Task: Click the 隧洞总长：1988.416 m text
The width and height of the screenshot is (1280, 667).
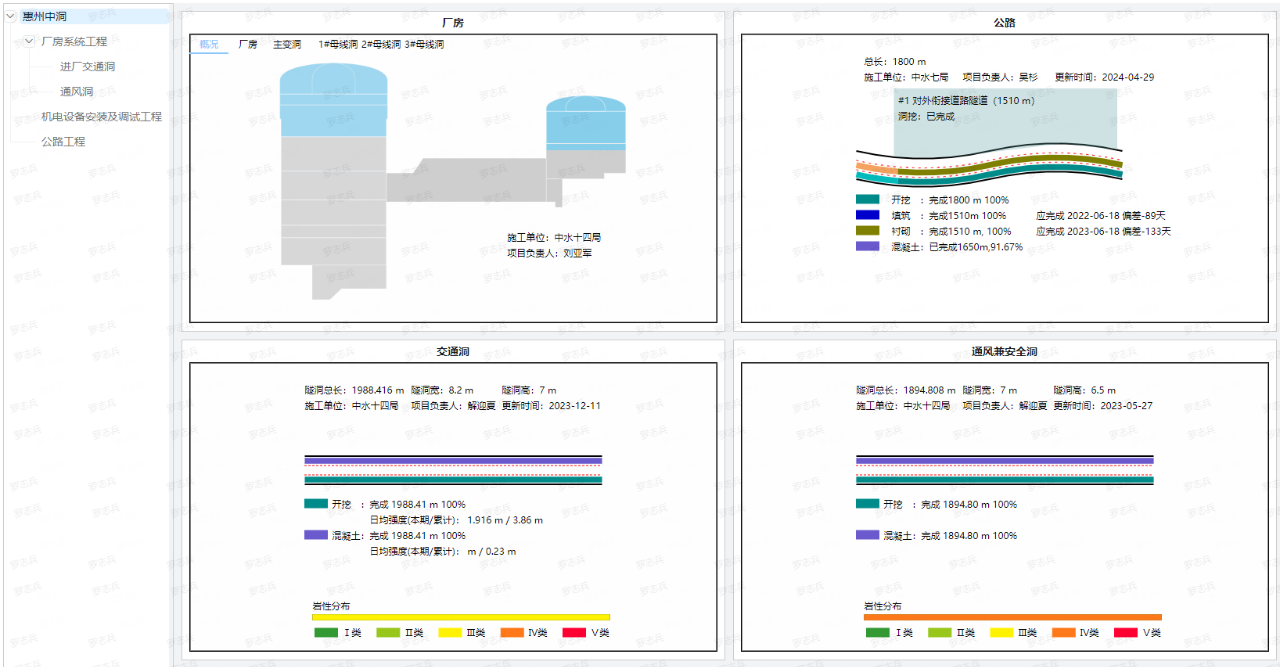Action: [x=354, y=390]
